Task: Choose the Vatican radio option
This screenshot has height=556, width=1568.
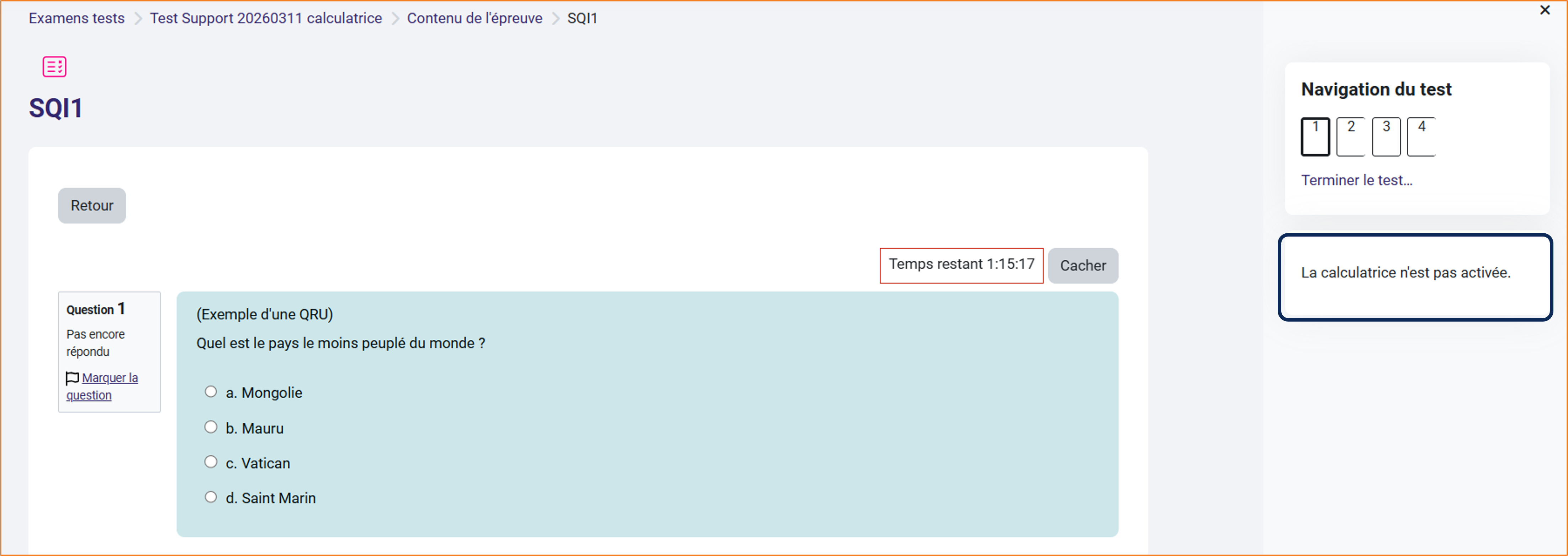Action: pos(211,462)
